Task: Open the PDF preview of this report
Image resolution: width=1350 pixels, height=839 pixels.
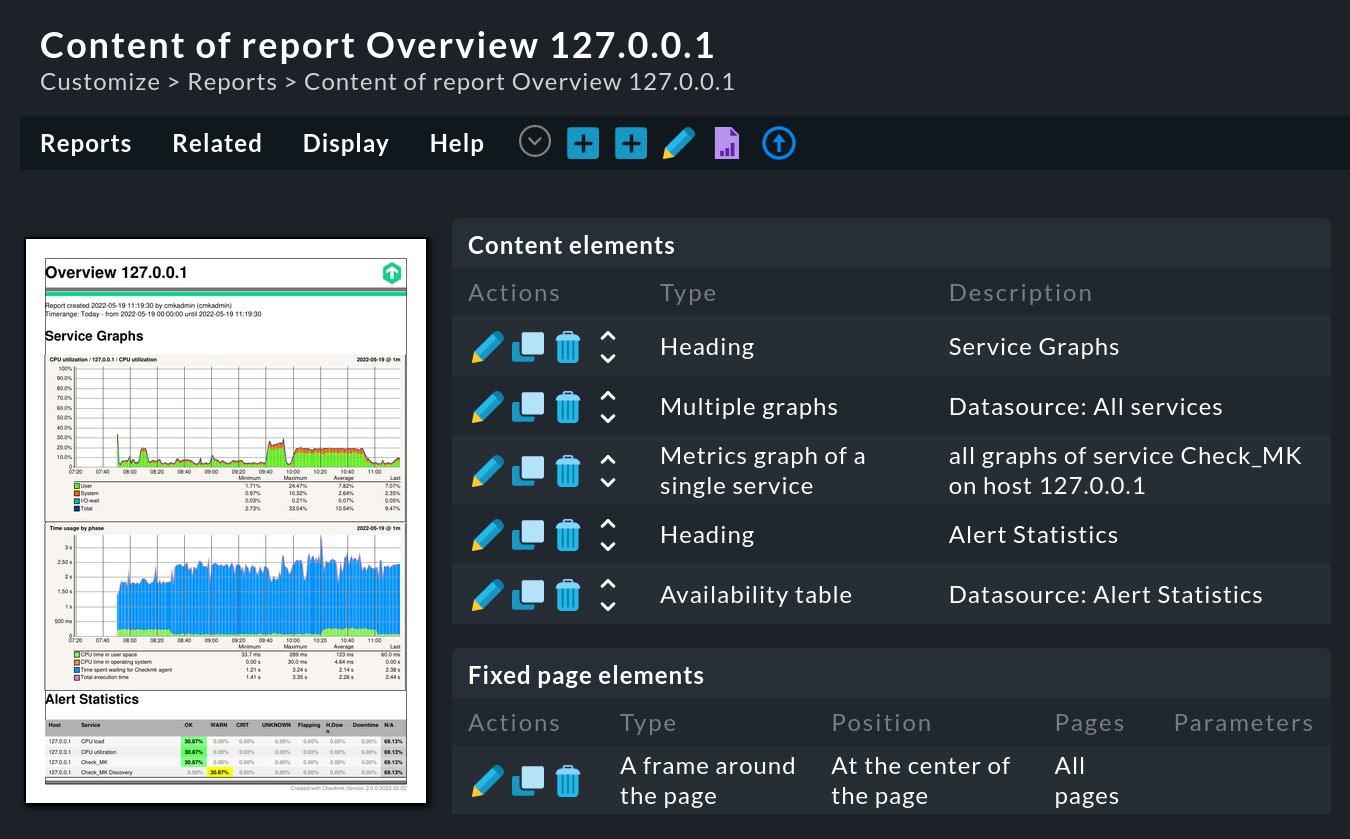Action: [x=726, y=143]
